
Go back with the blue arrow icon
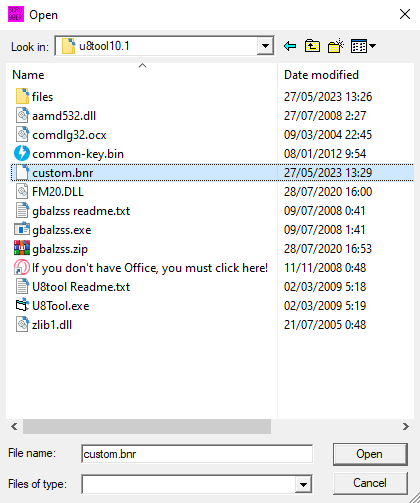click(290, 46)
